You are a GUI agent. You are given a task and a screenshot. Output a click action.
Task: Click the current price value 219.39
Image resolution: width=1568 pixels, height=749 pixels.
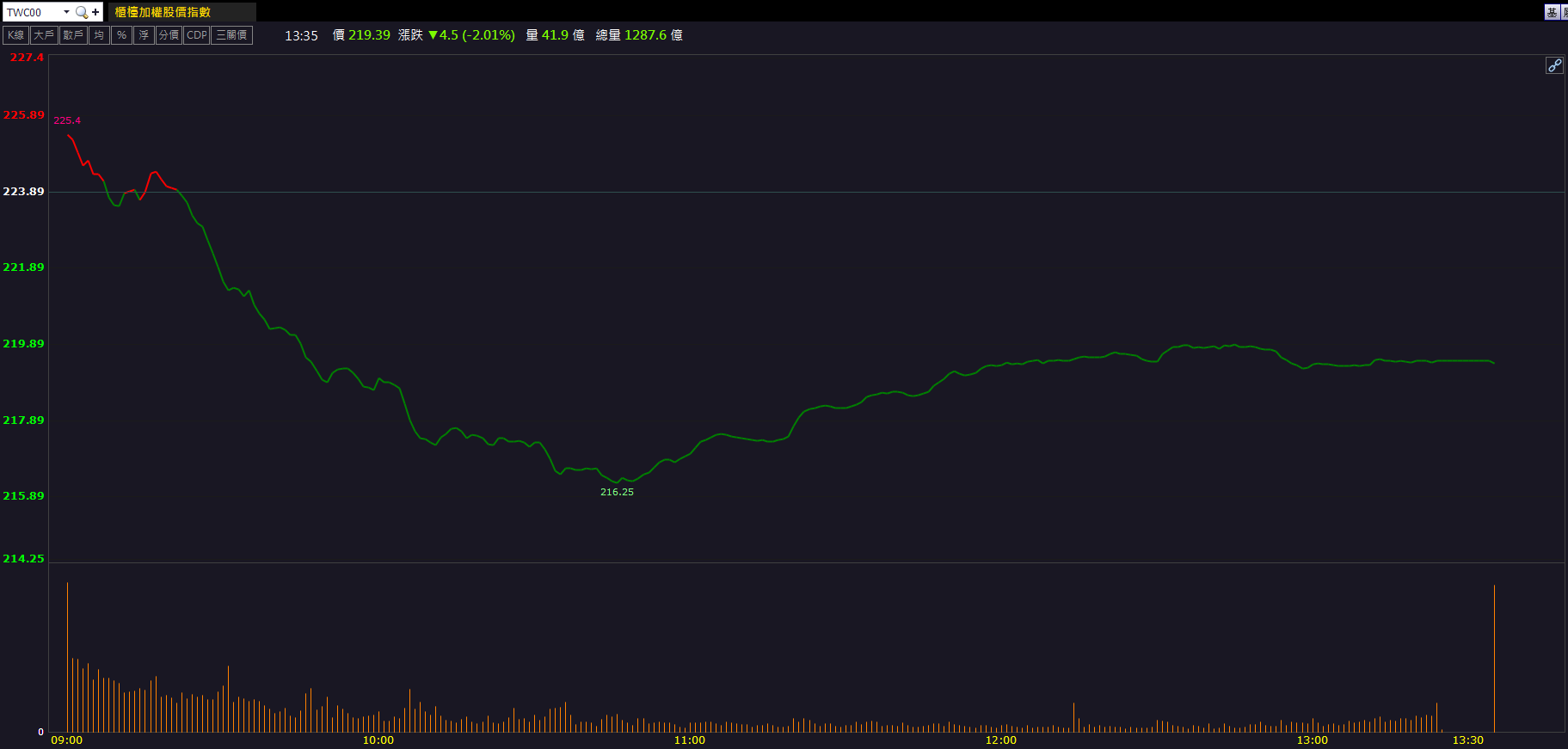369,35
